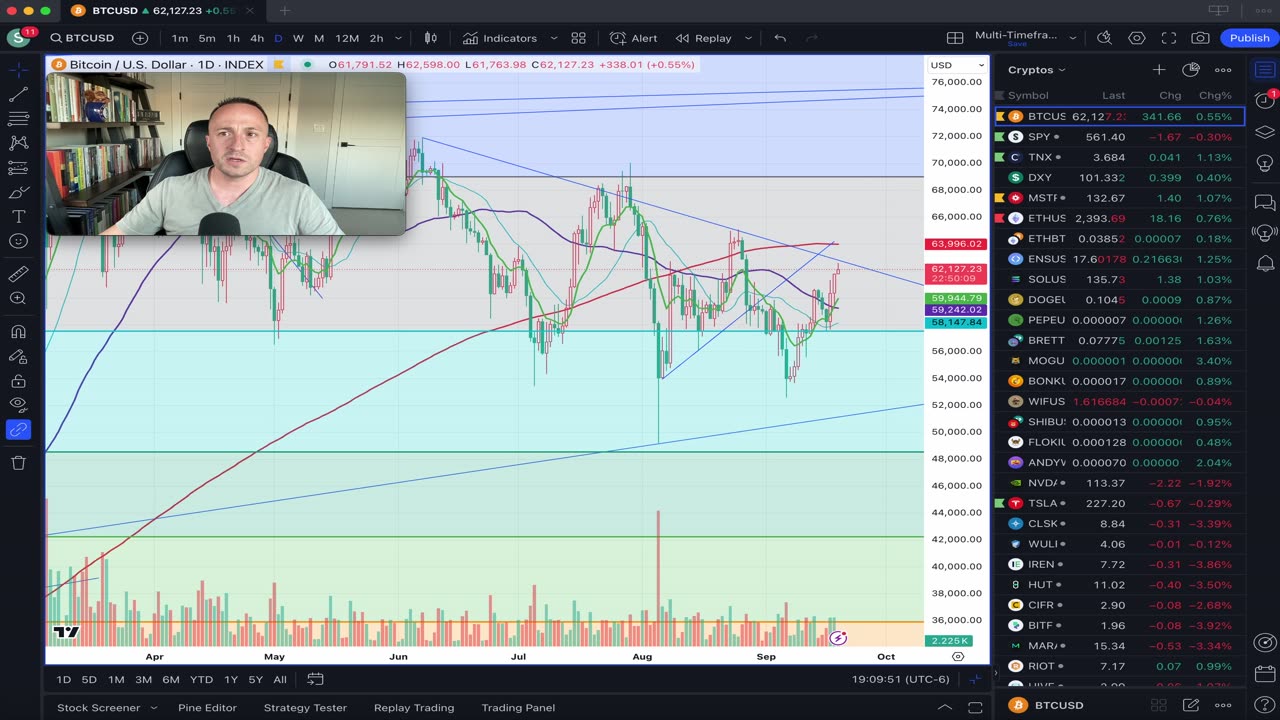Open the Strategy Tester tab
This screenshot has height=720, width=1280.
pos(305,707)
